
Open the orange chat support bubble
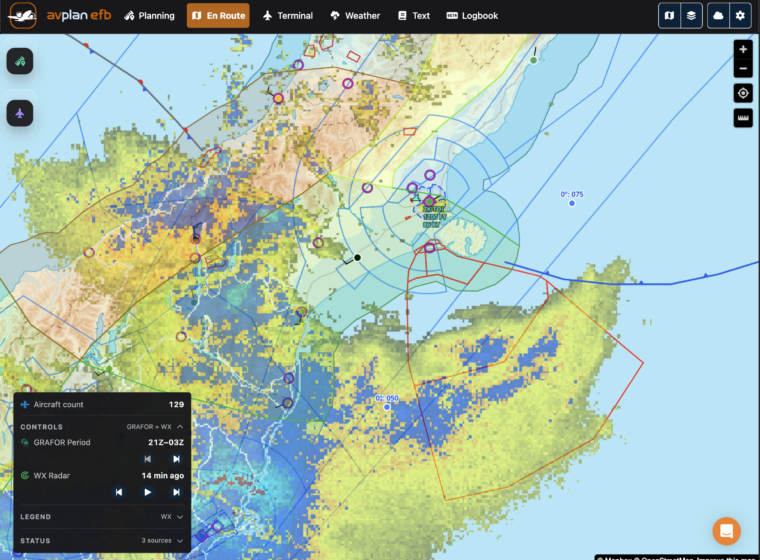click(726, 531)
